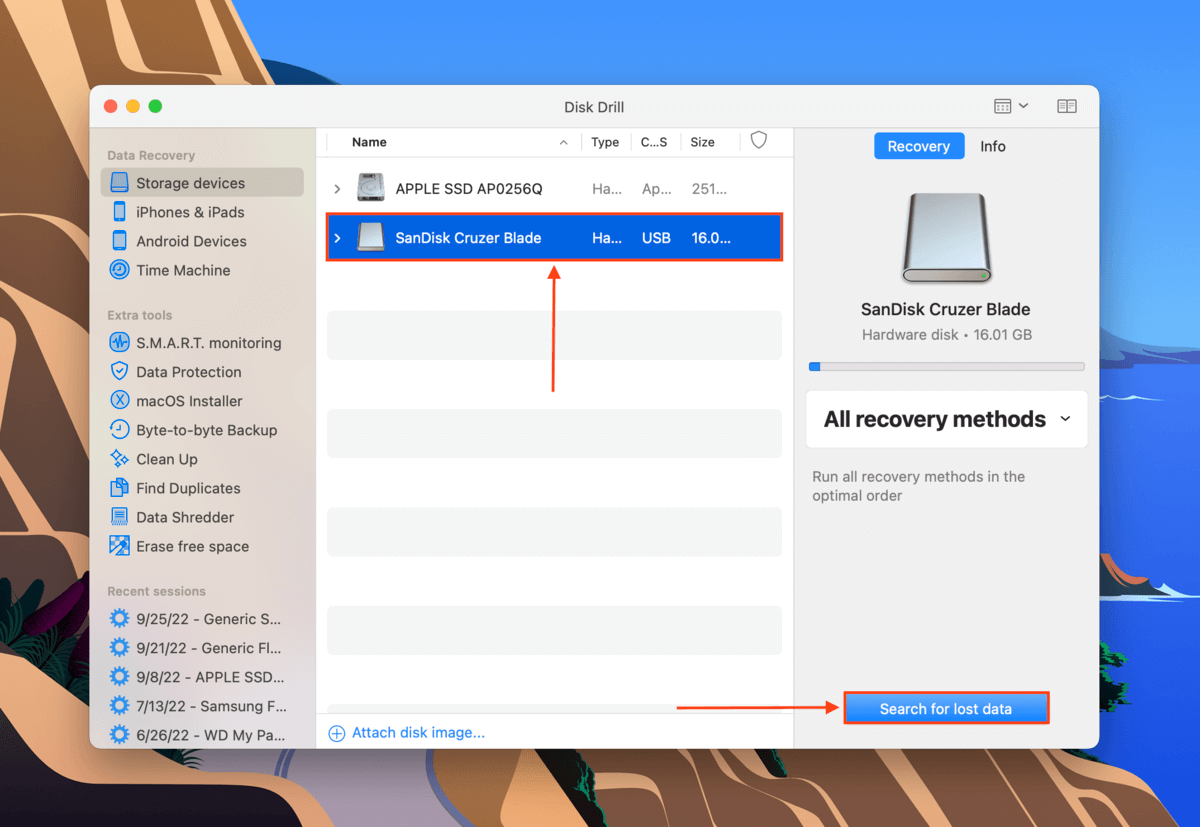Click 16.0... size of SanDisk row
1200x827 pixels.
point(711,238)
